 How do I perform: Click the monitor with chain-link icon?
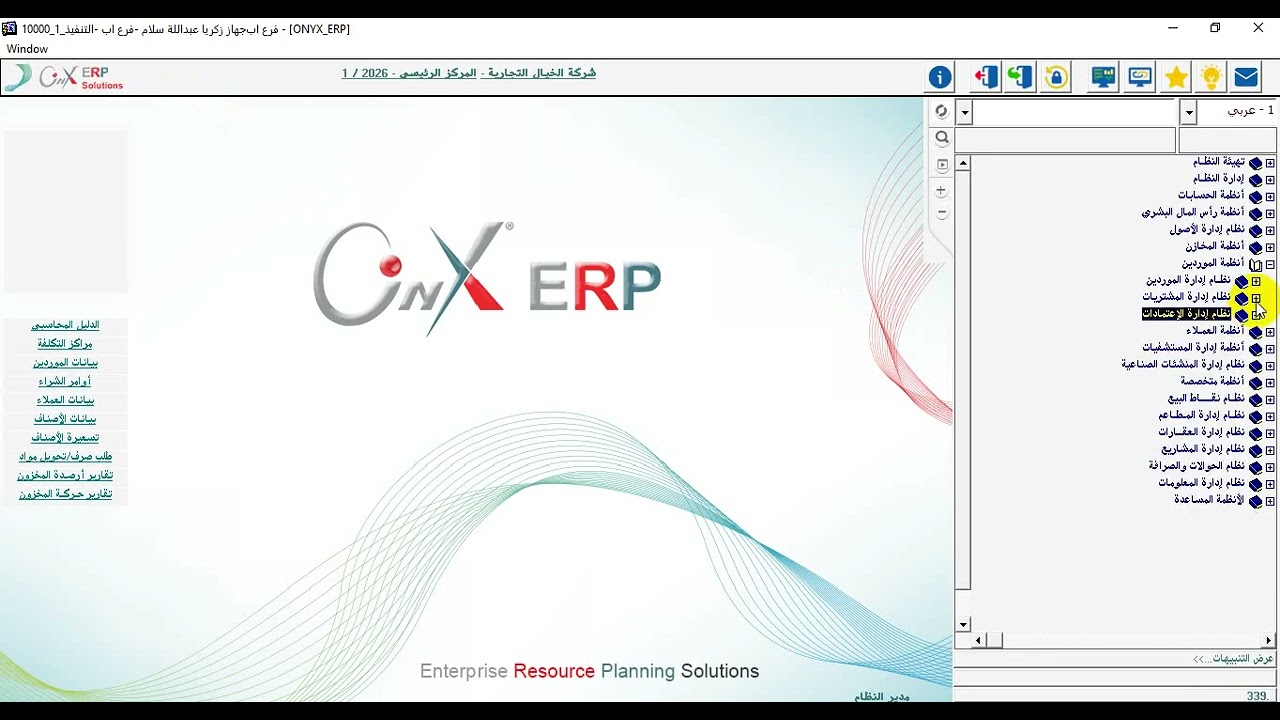pos(1140,77)
